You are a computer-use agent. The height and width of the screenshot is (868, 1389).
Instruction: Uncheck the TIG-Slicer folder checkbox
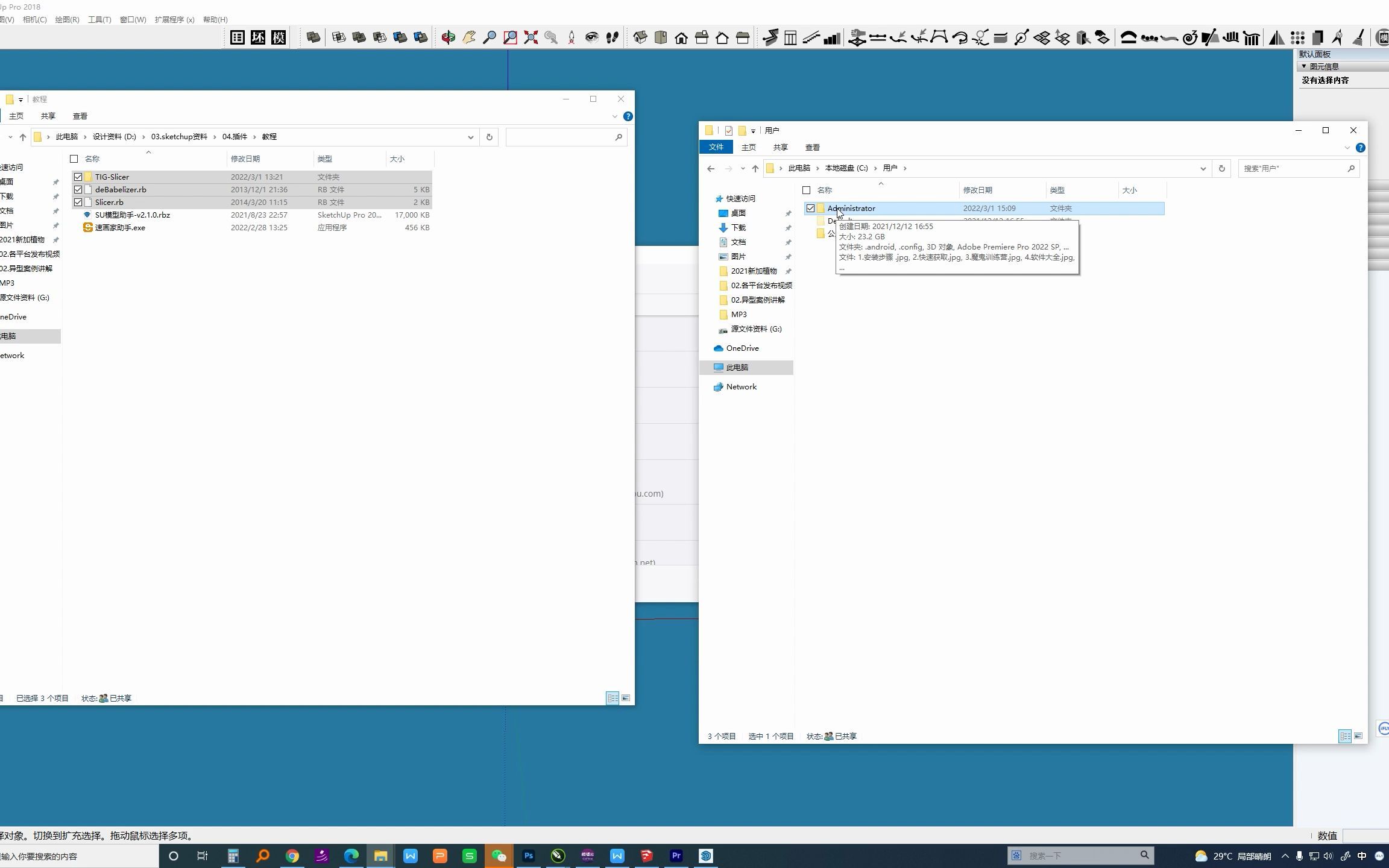coord(78,177)
